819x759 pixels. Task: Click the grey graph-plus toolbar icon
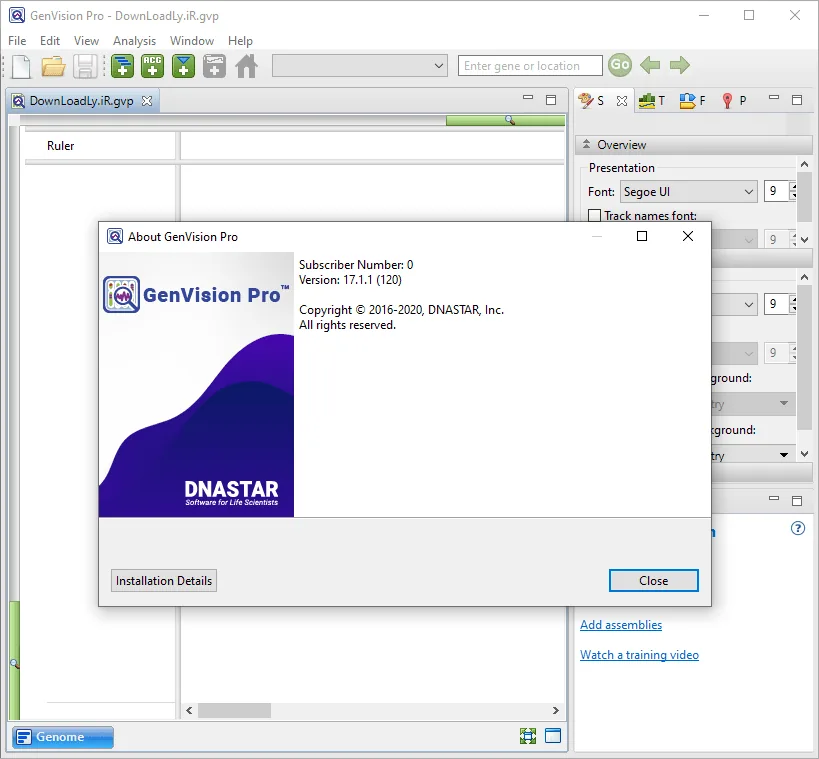(214, 66)
